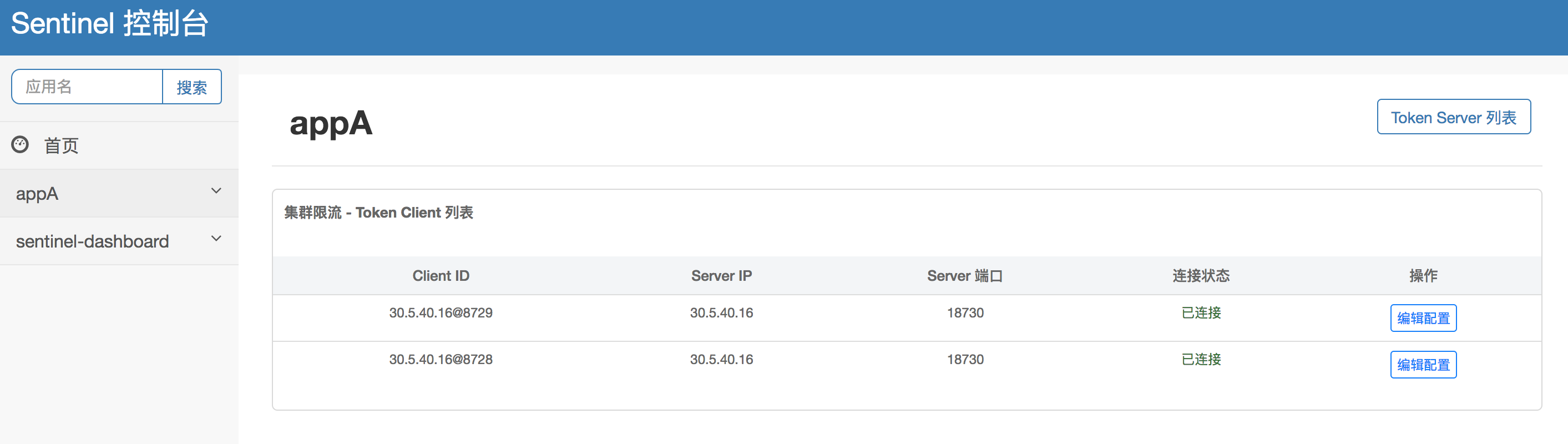Viewport: 1568px width, 444px height.
Task: Click Server IP in the 30.5.40.16@8728 row
Action: [721, 359]
